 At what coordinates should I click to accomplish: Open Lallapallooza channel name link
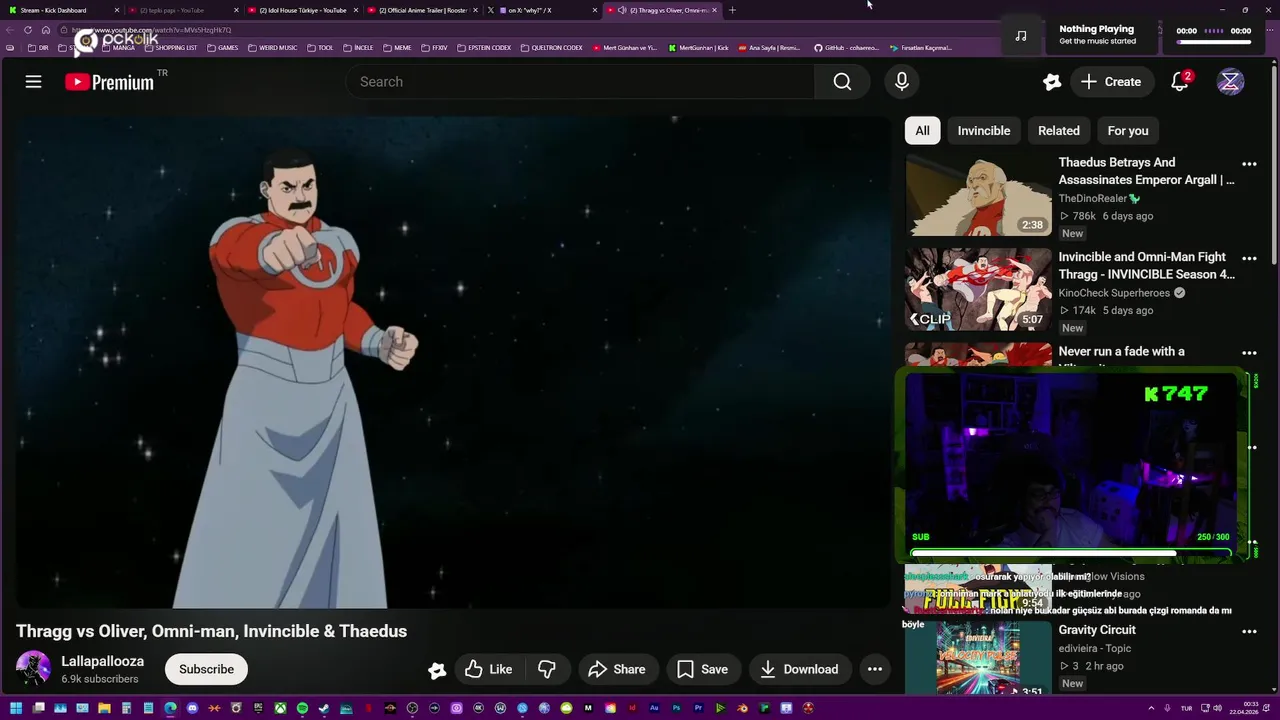[x=102, y=661]
